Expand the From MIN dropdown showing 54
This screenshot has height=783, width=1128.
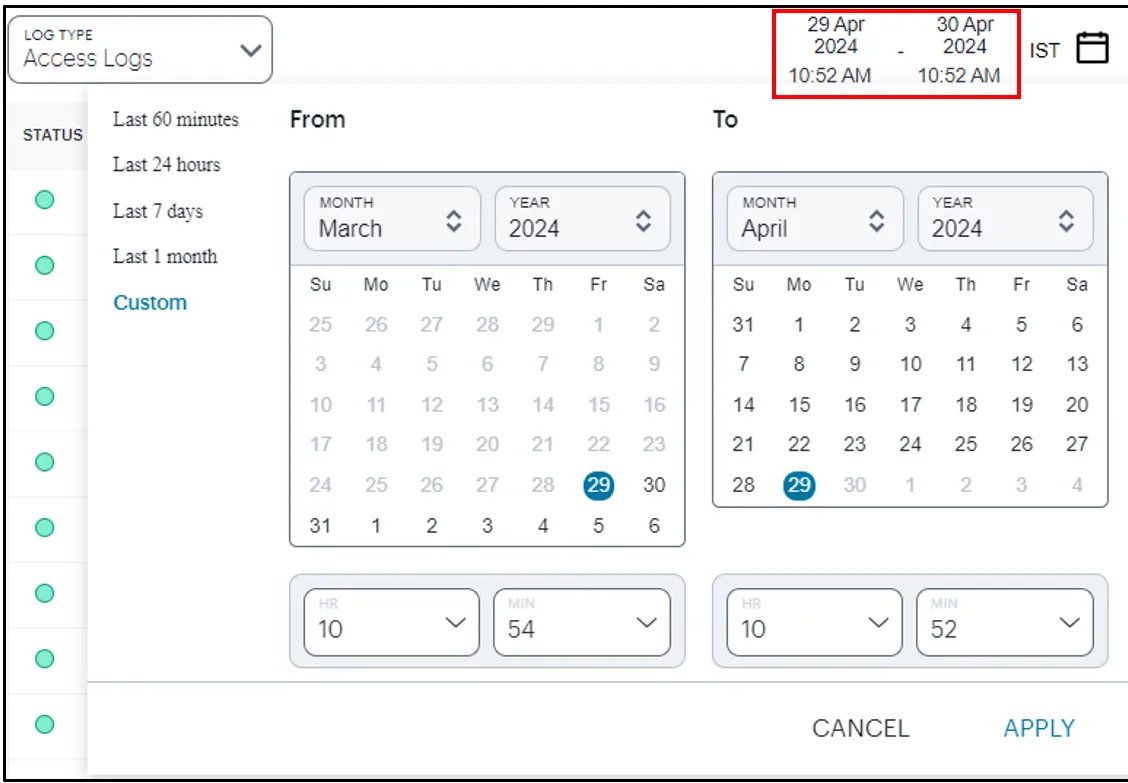coord(582,623)
